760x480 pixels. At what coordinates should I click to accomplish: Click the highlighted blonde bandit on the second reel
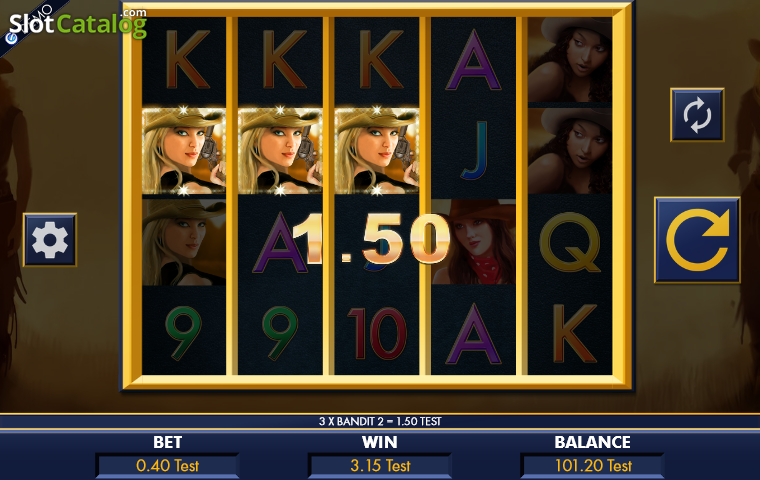coord(280,151)
